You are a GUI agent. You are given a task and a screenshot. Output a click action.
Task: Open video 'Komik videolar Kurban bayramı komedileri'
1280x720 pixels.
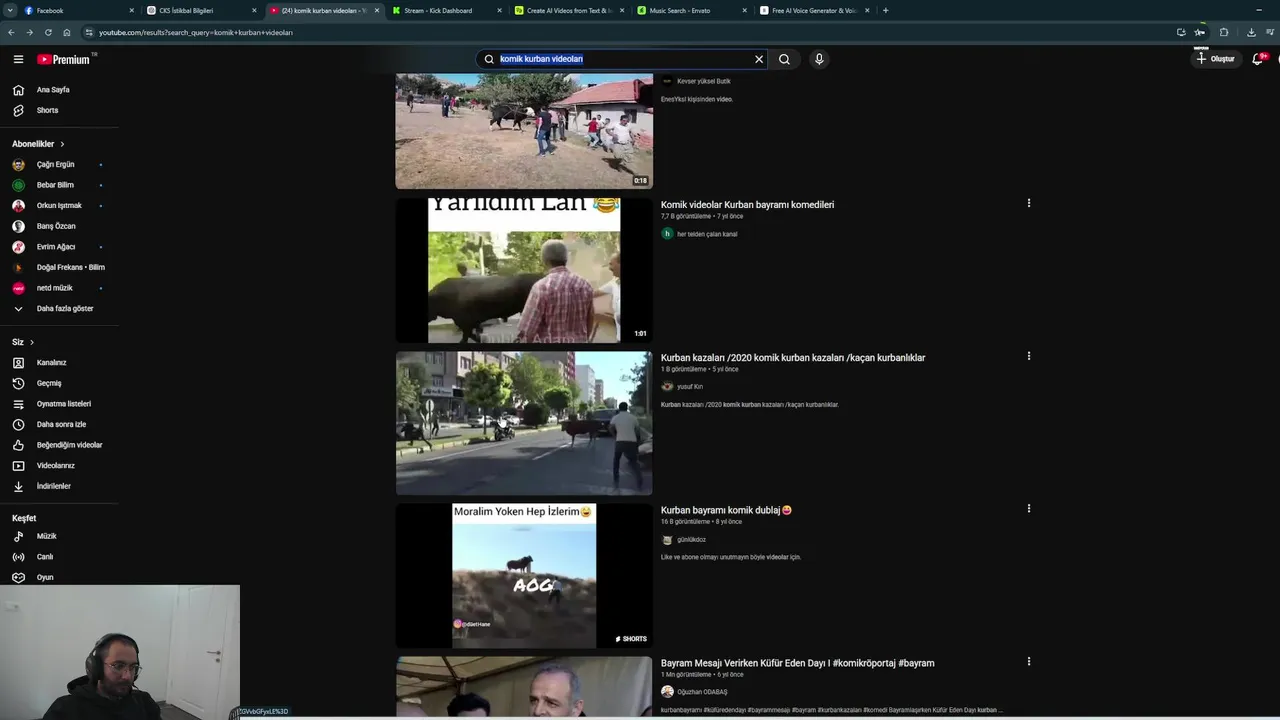click(747, 205)
